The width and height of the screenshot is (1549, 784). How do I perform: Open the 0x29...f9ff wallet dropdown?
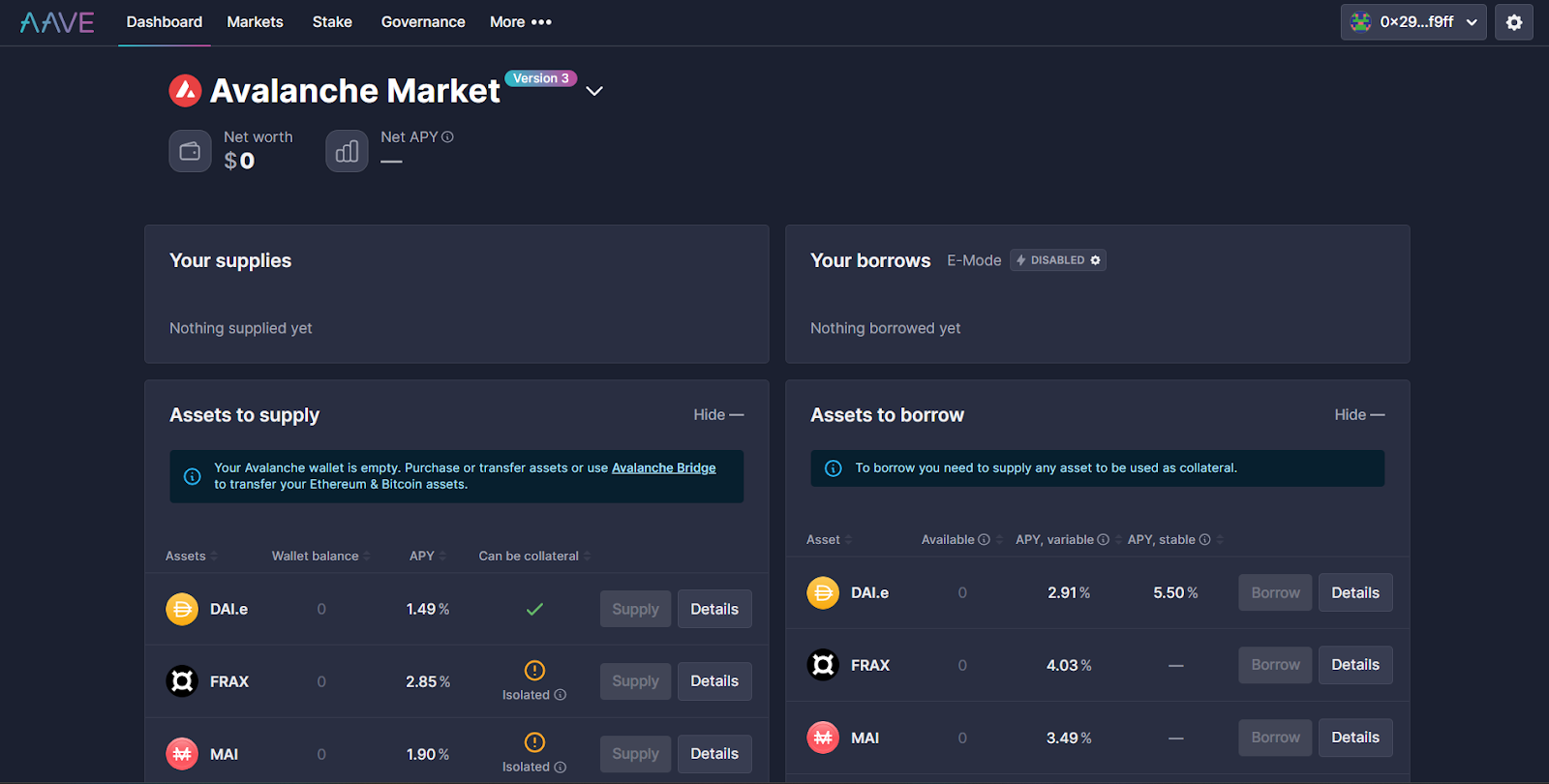pyautogui.click(x=1413, y=22)
